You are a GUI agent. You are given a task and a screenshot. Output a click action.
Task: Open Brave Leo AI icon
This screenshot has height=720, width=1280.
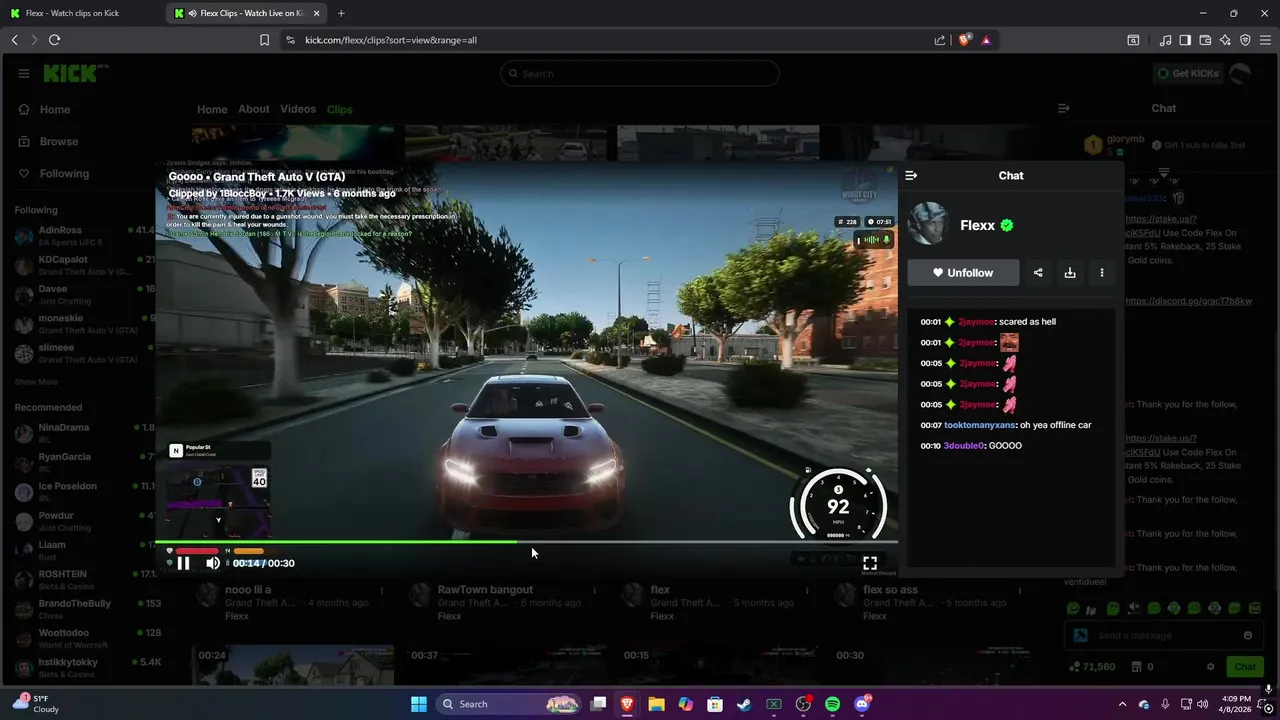[1225, 40]
